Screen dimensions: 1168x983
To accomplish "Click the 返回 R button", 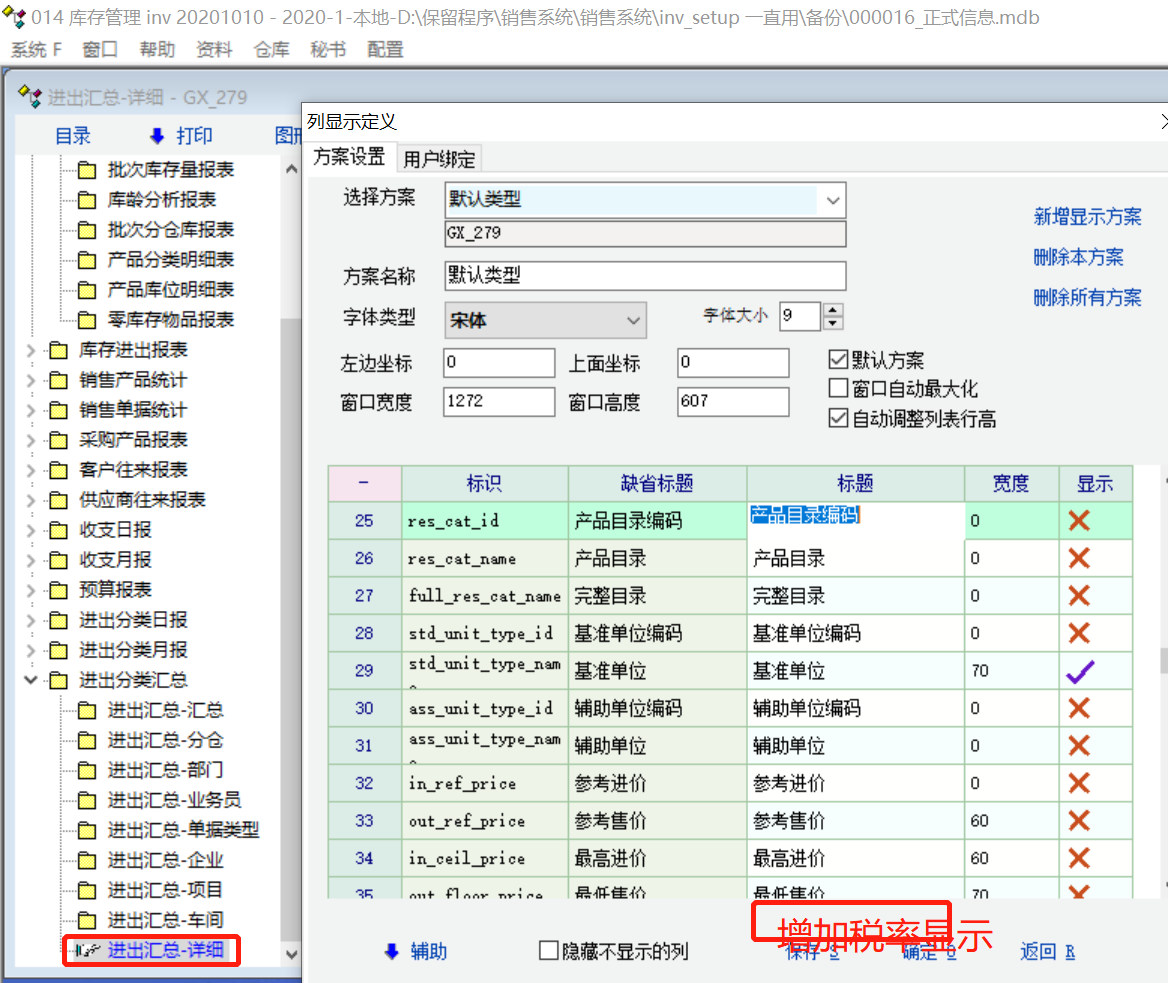I will point(1047,951).
